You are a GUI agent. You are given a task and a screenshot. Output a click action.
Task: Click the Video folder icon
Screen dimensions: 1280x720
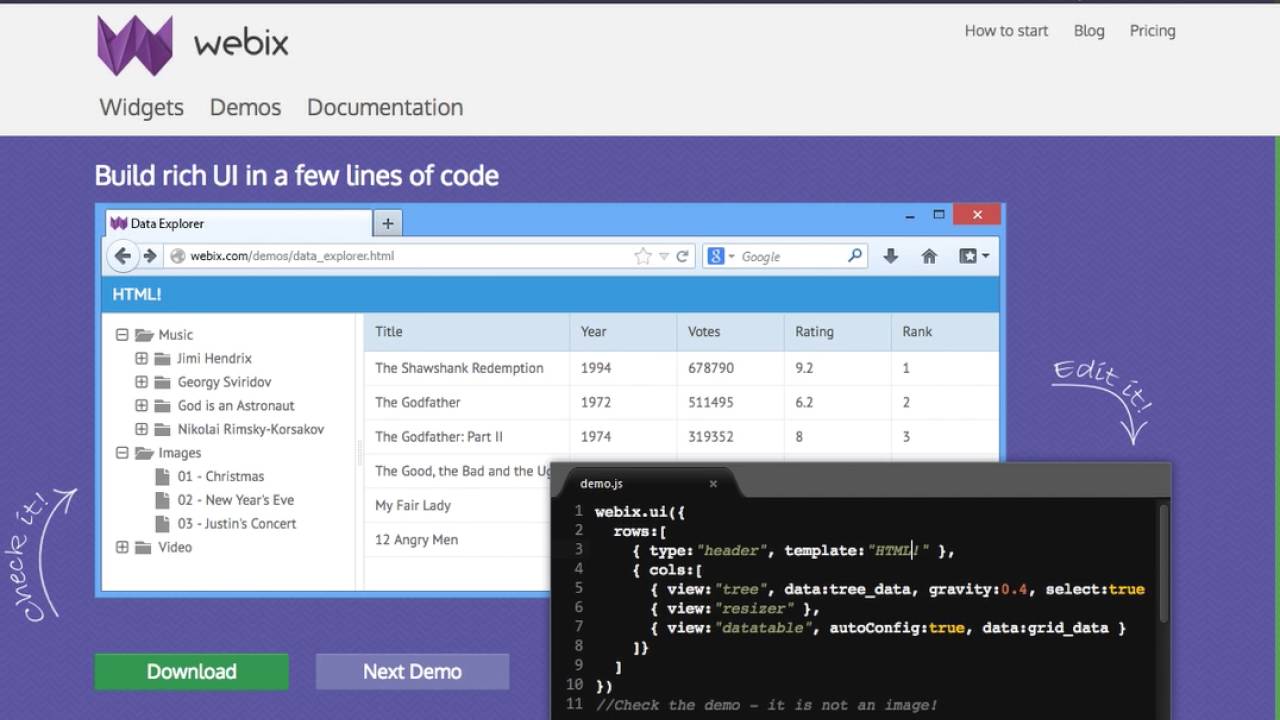tap(144, 547)
